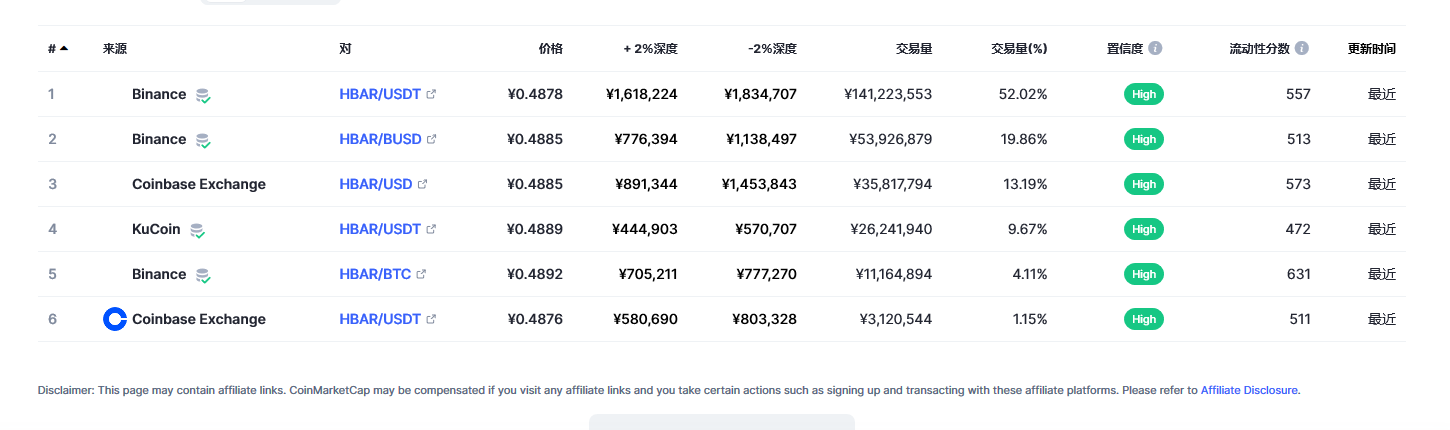Click the info icon next to 置信度

(x=1155, y=48)
